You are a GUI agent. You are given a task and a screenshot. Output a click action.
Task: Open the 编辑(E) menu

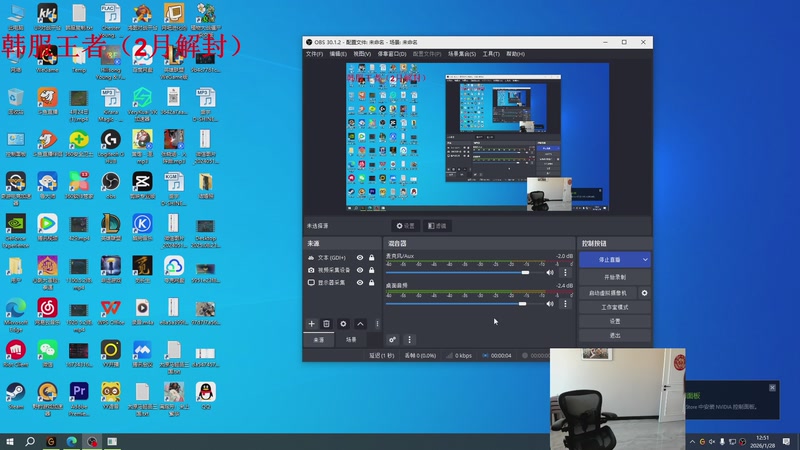click(338, 54)
